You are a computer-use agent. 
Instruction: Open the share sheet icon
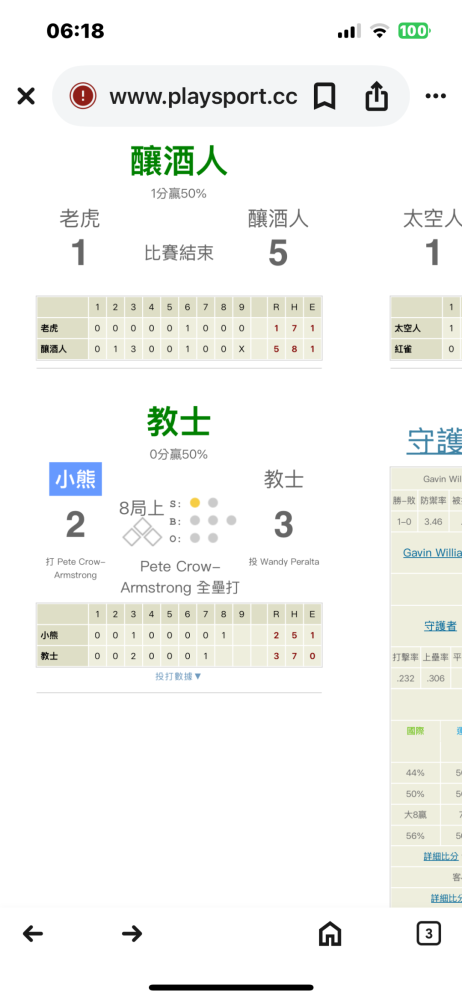point(376,96)
